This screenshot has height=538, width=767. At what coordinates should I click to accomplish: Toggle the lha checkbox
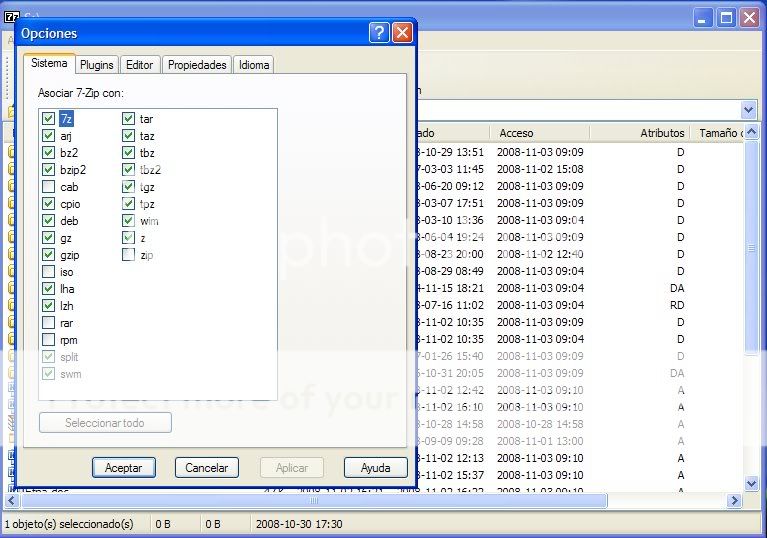(x=48, y=289)
